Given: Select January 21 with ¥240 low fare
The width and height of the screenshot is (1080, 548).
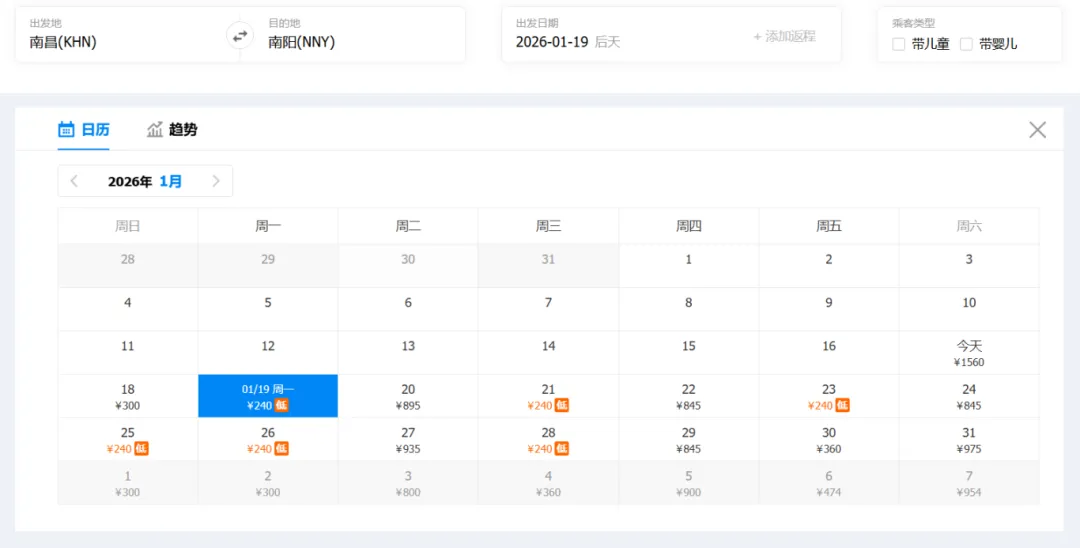Looking at the screenshot, I should pos(548,397).
